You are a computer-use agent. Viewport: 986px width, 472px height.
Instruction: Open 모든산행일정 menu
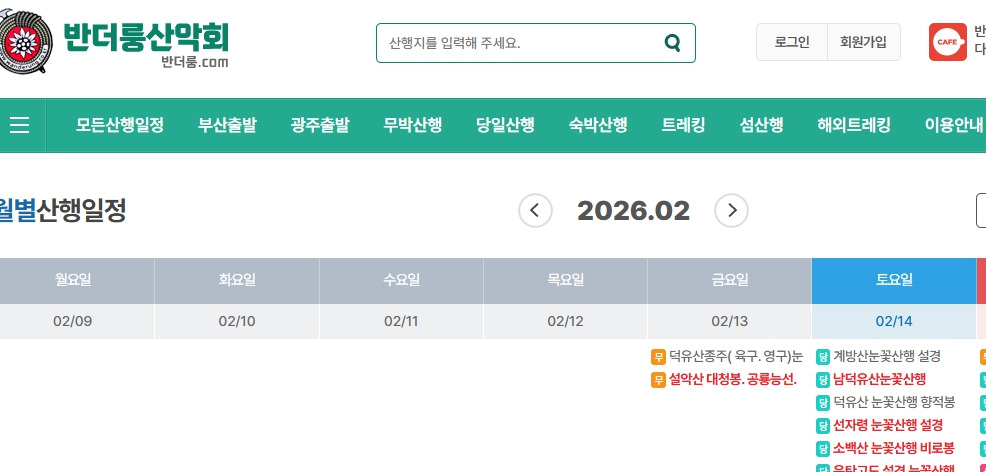[x=120, y=125]
